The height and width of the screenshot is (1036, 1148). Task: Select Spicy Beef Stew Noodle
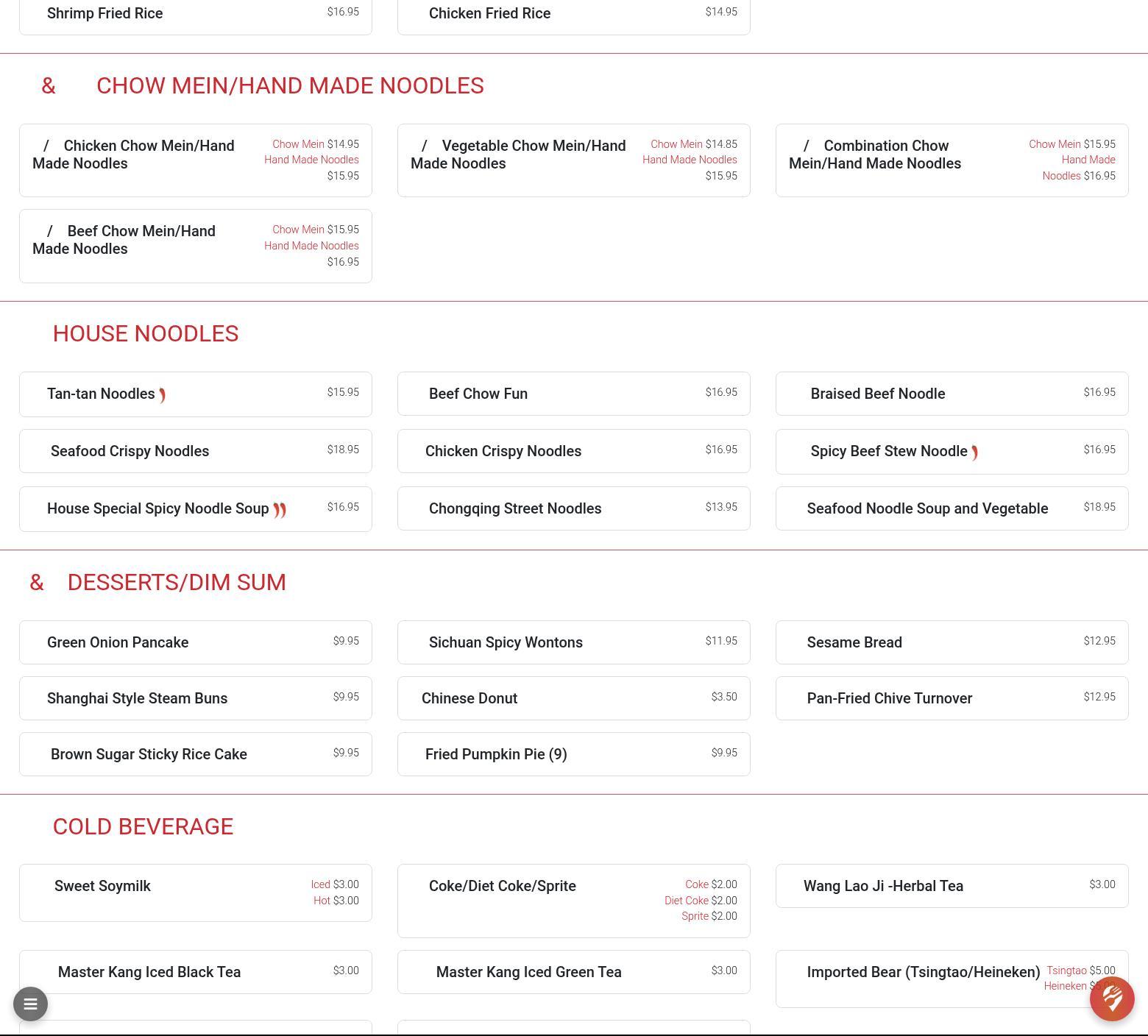(x=952, y=452)
